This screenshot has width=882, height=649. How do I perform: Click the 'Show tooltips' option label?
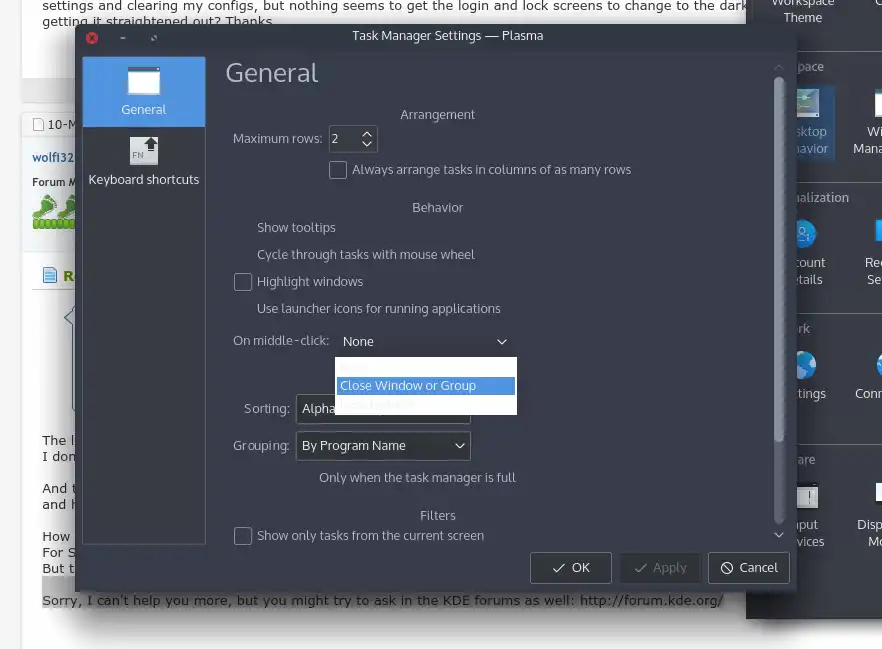point(296,228)
